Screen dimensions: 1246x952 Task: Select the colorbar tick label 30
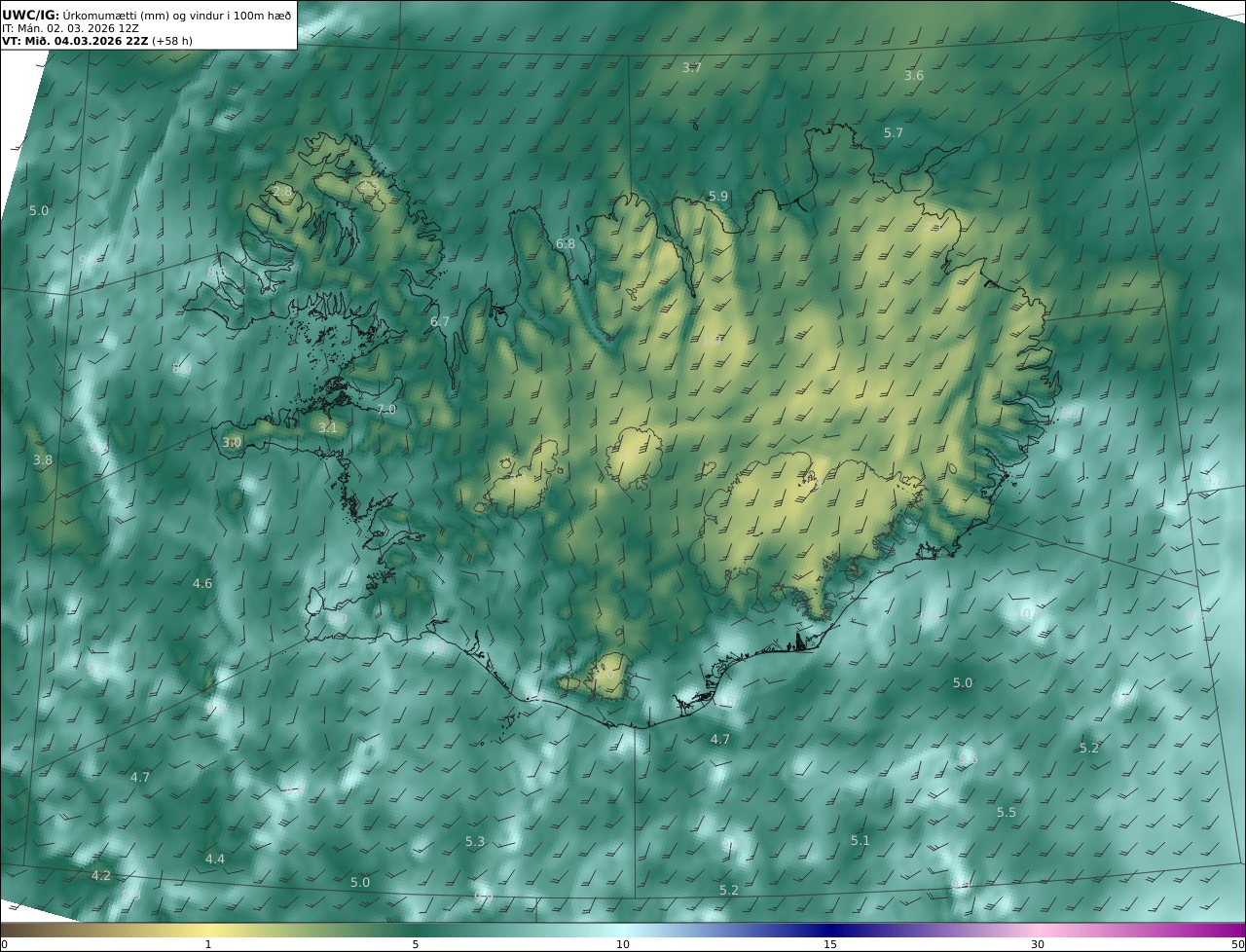click(1038, 944)
